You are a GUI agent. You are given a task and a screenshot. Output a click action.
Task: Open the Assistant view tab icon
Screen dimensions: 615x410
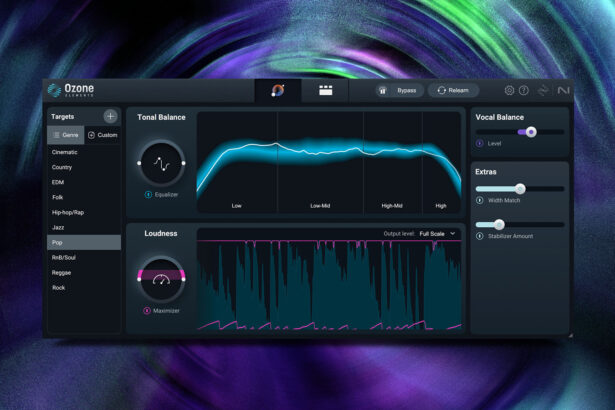coord(278,91)
